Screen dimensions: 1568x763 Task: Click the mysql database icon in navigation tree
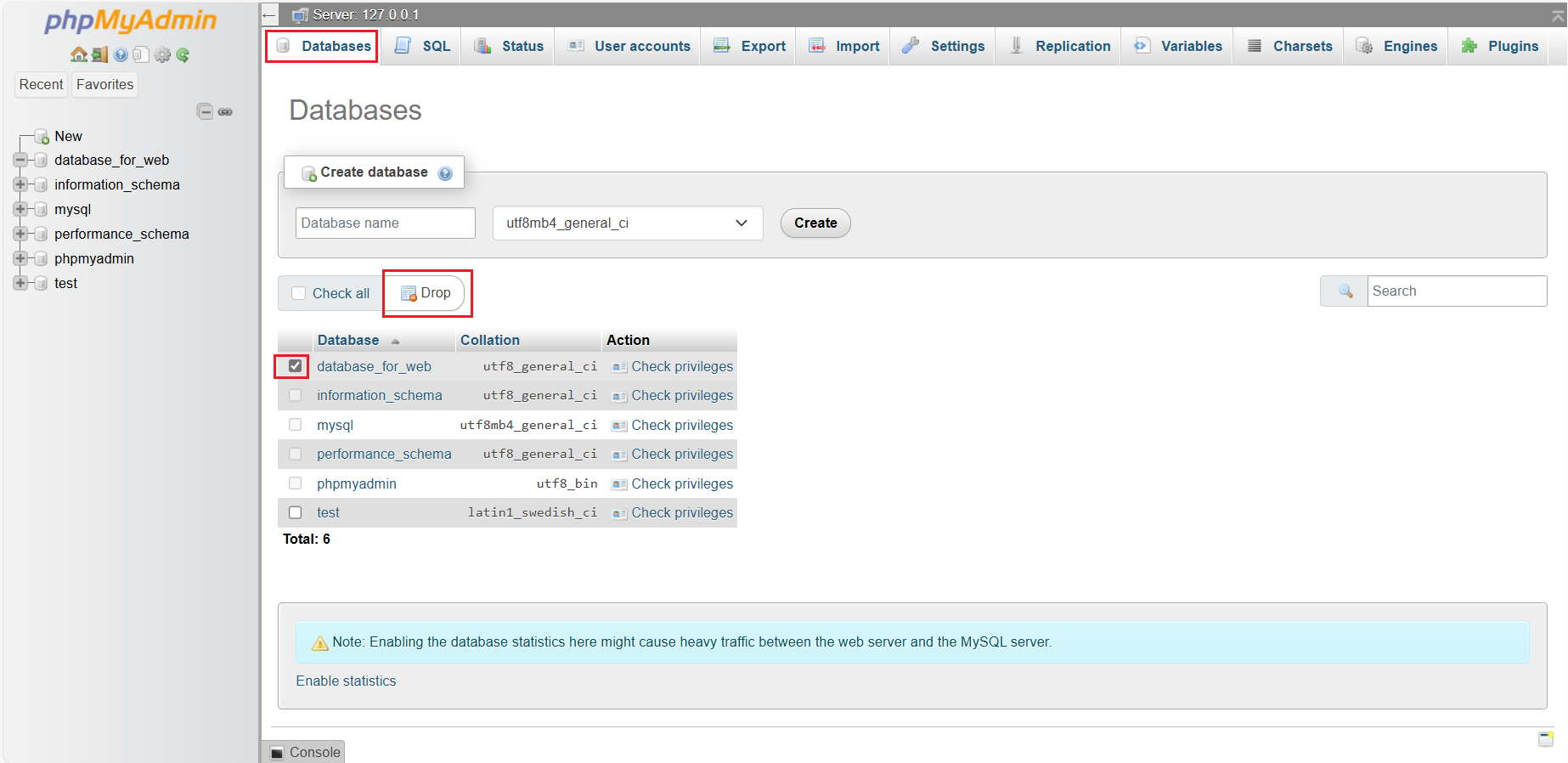(40, 209)
